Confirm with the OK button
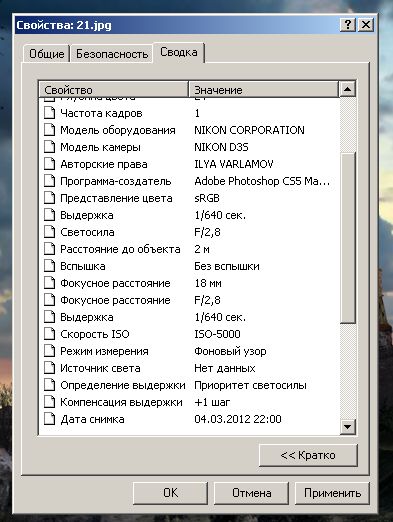 [x=170, y=493]
